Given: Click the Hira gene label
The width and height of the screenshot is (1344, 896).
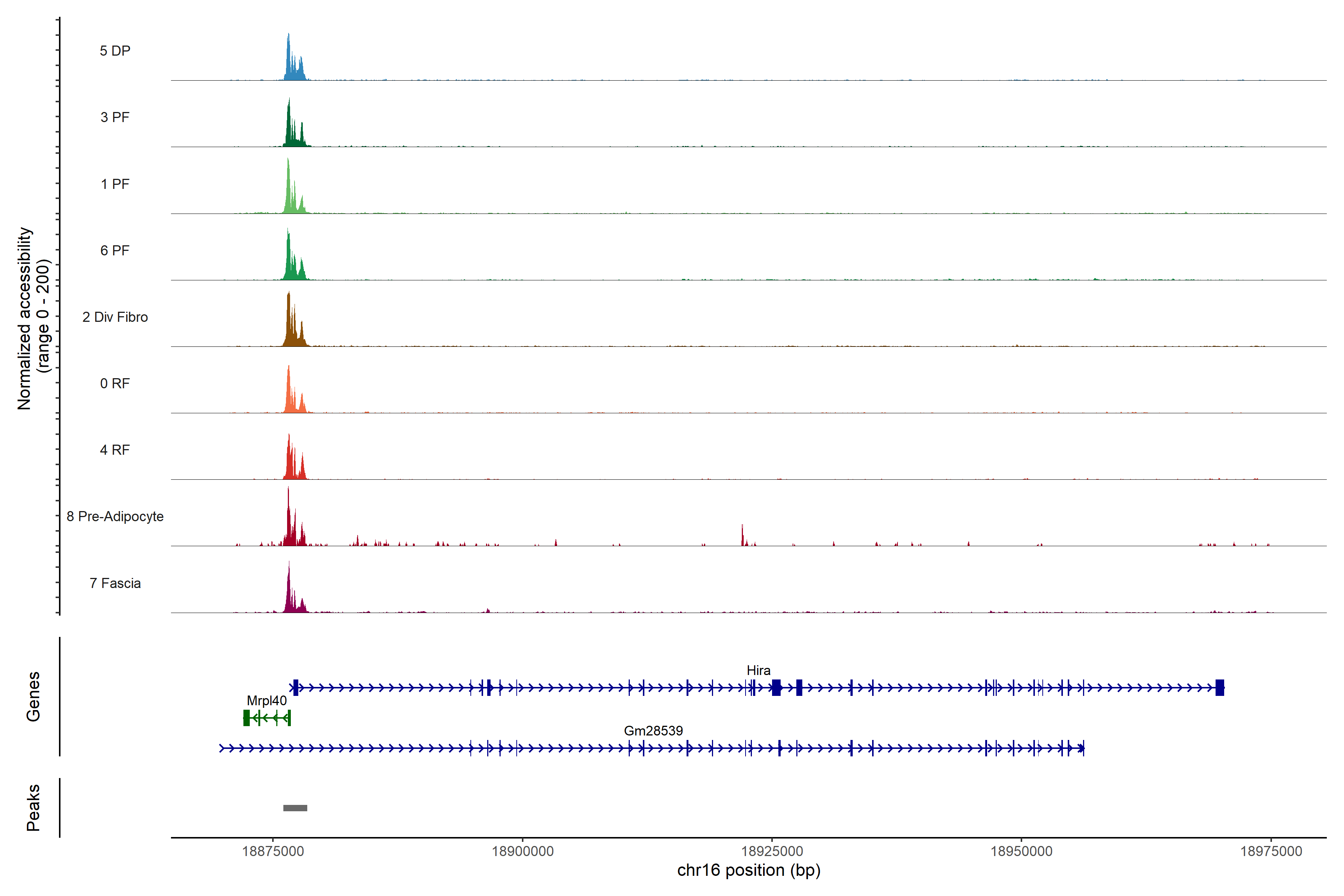Looking at the screenshot, I should pyautogui.click(x=758, y=670).
